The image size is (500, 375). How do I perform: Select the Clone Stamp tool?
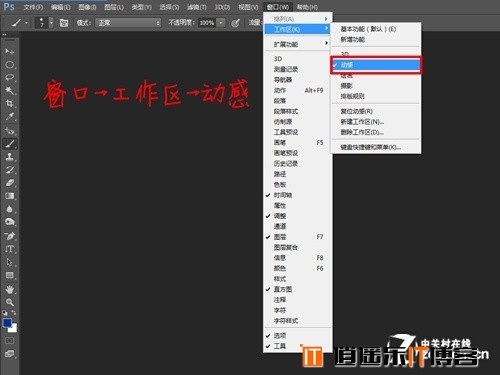[x=10, y=157]
